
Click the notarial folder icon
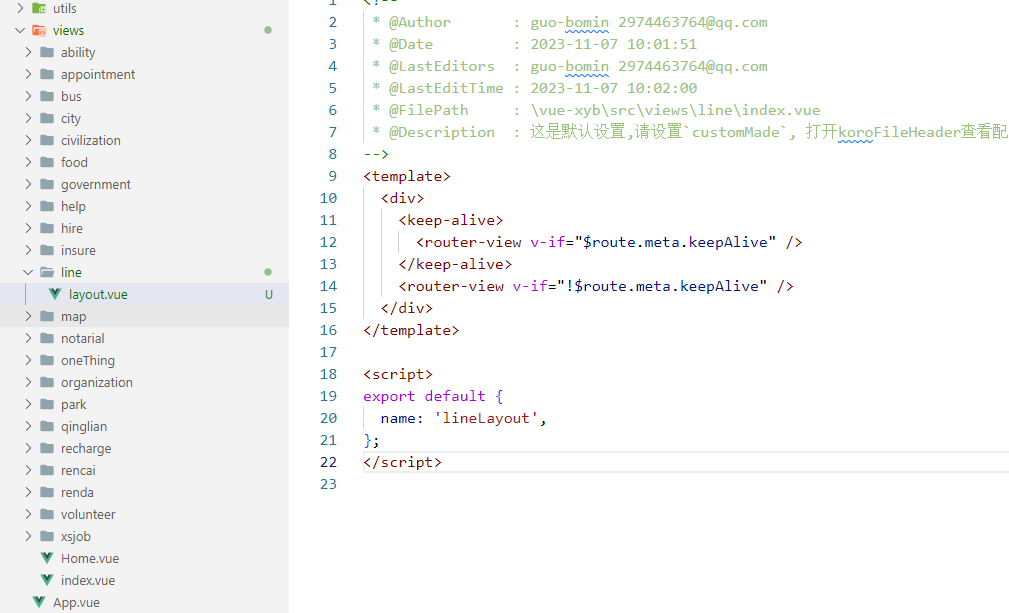click(x=47, y=338)
